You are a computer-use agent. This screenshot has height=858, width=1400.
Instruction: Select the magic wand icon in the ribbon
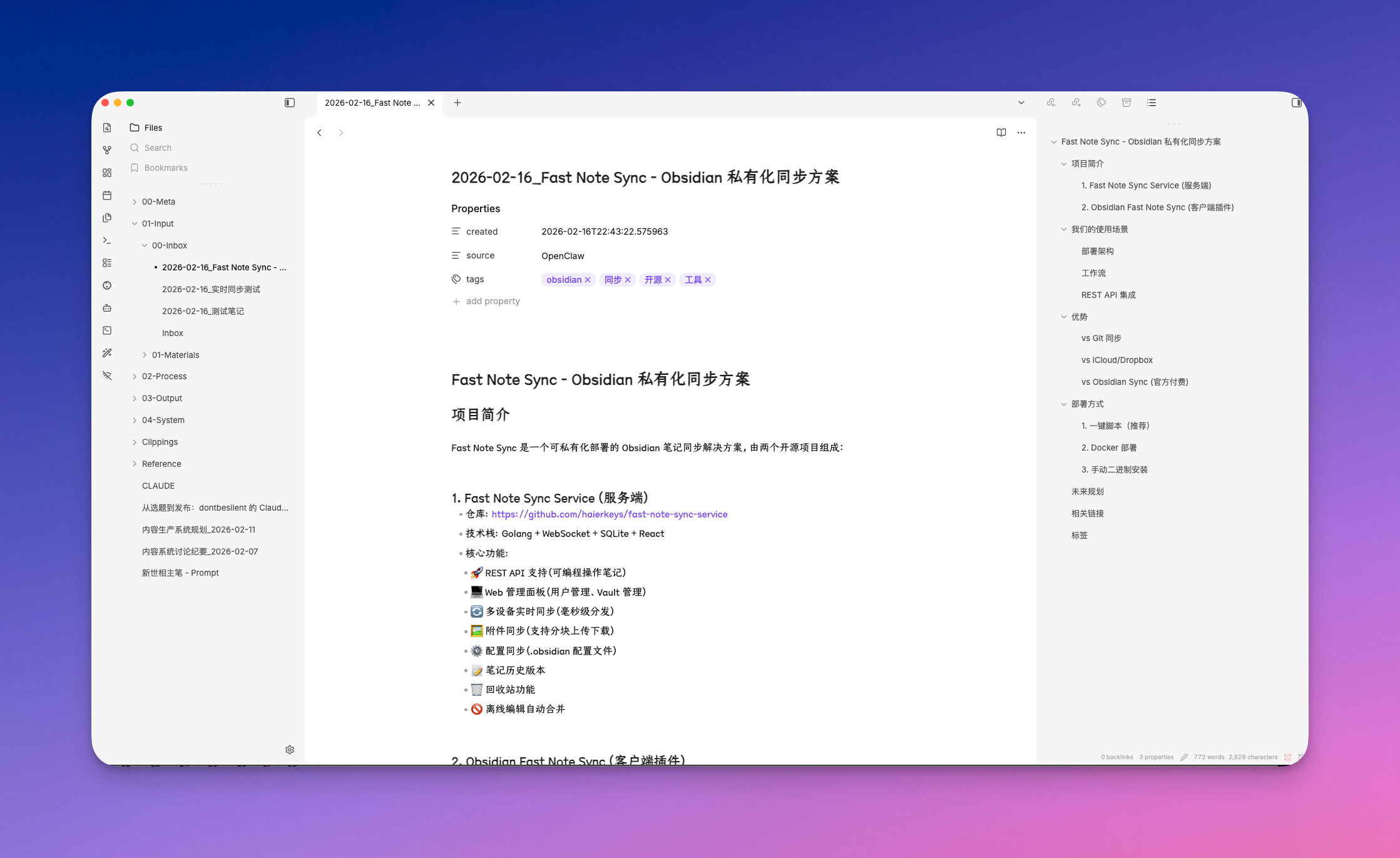pyautogui.click(x=107, y=352)
